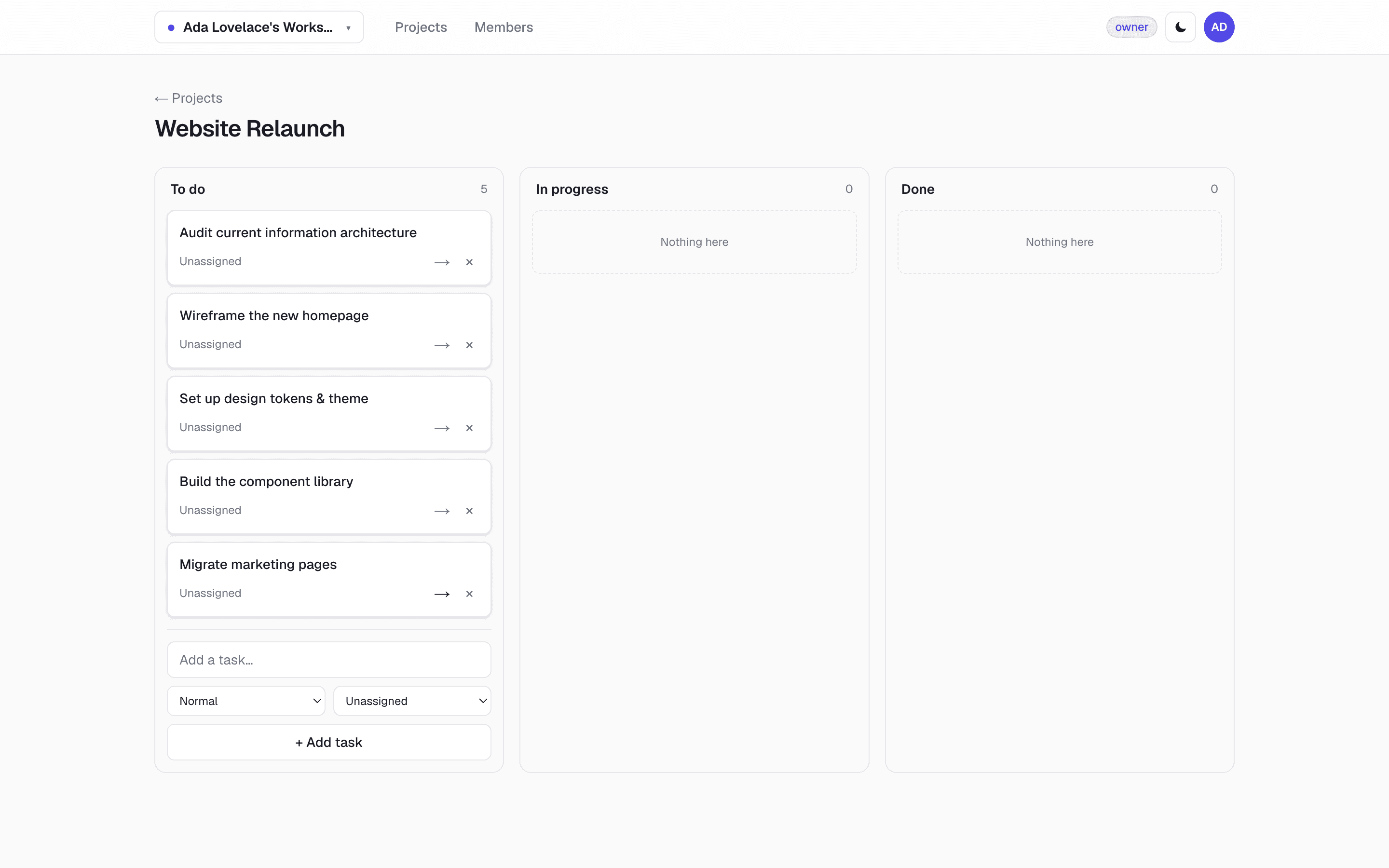This screenshot has width=1389, height=868.
Task: Open the Unassigned assignee dropdown
Action: click(412, 701)
